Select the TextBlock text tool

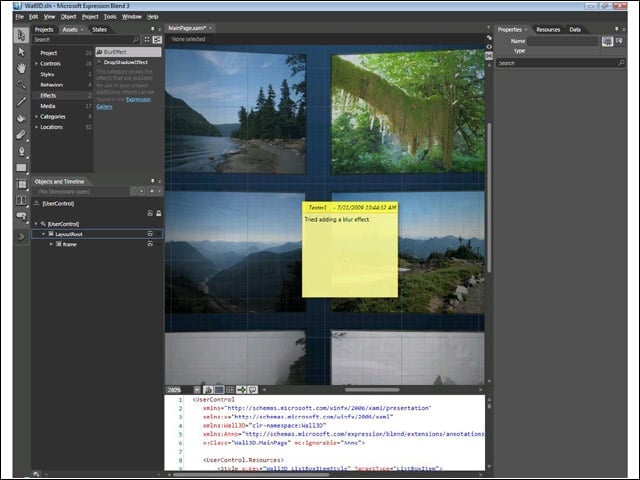click(21, 200)
